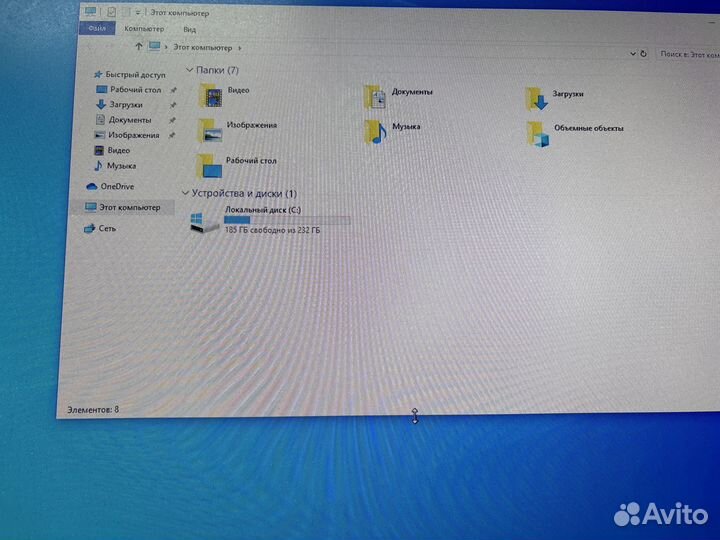Select Изображения in quick access sidebar
The width and height of the screenshot is (720, 540).
click(x=134, y=135)
